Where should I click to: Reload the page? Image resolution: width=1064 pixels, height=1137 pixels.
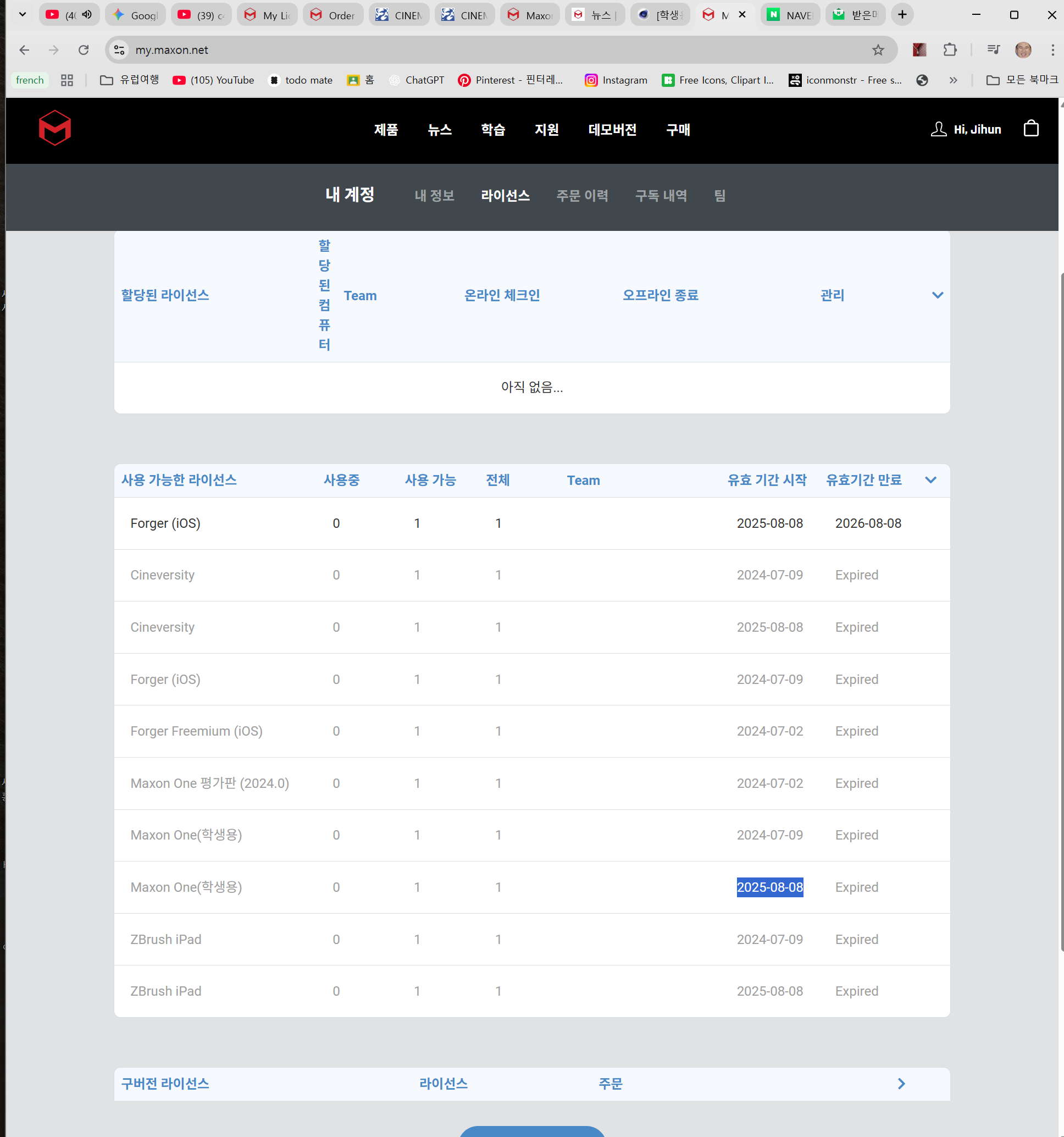click(84, 51)
